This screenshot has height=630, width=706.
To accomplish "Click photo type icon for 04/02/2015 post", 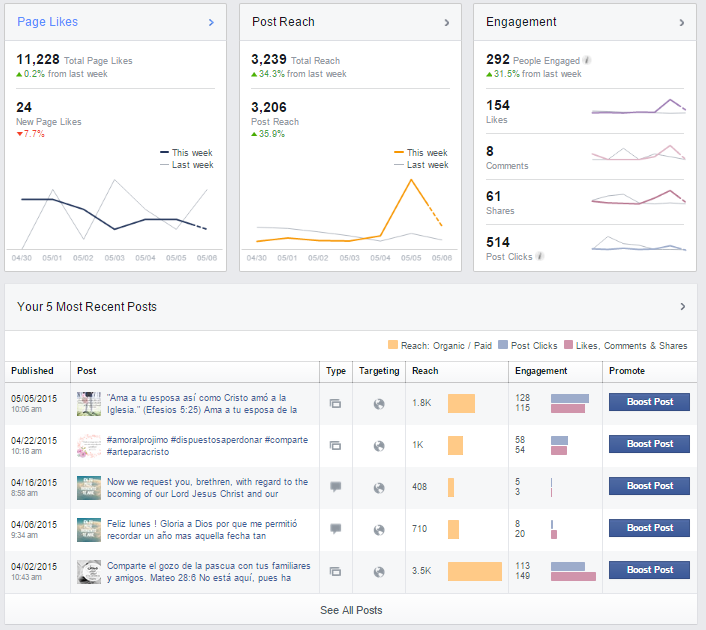I will 335,571.
